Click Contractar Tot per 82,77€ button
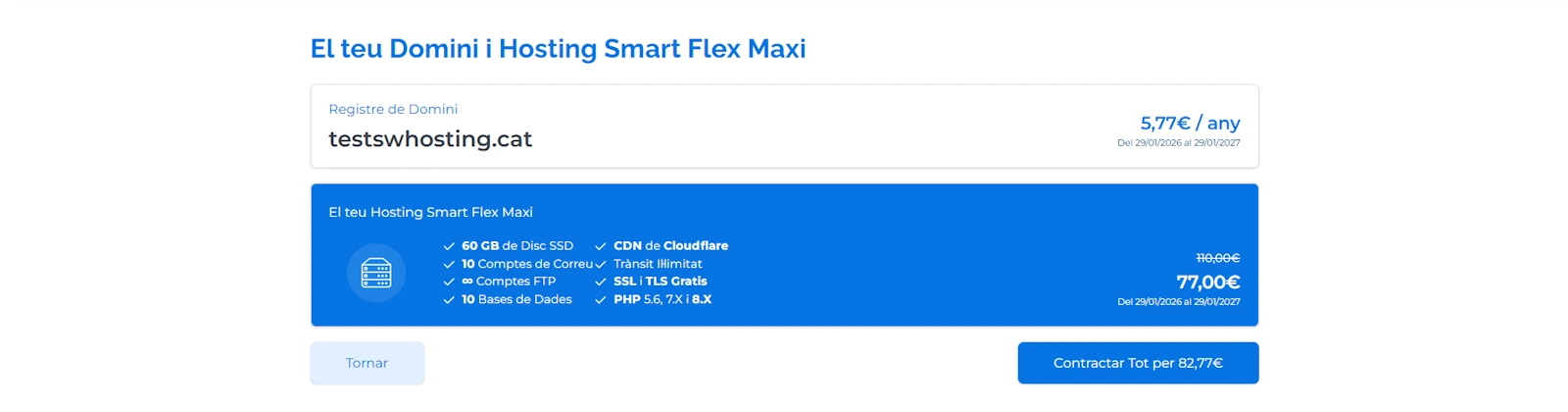Screen dimensions: 1568x412 1138,363
